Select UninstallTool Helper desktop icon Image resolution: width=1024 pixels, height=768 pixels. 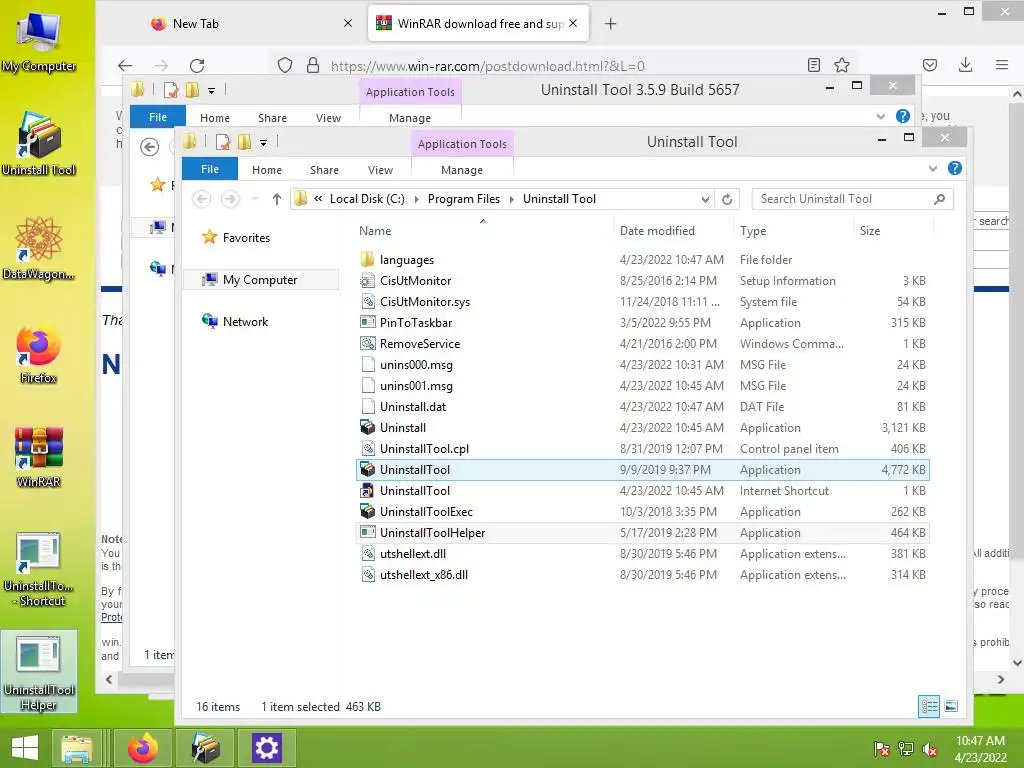(39, 673)
